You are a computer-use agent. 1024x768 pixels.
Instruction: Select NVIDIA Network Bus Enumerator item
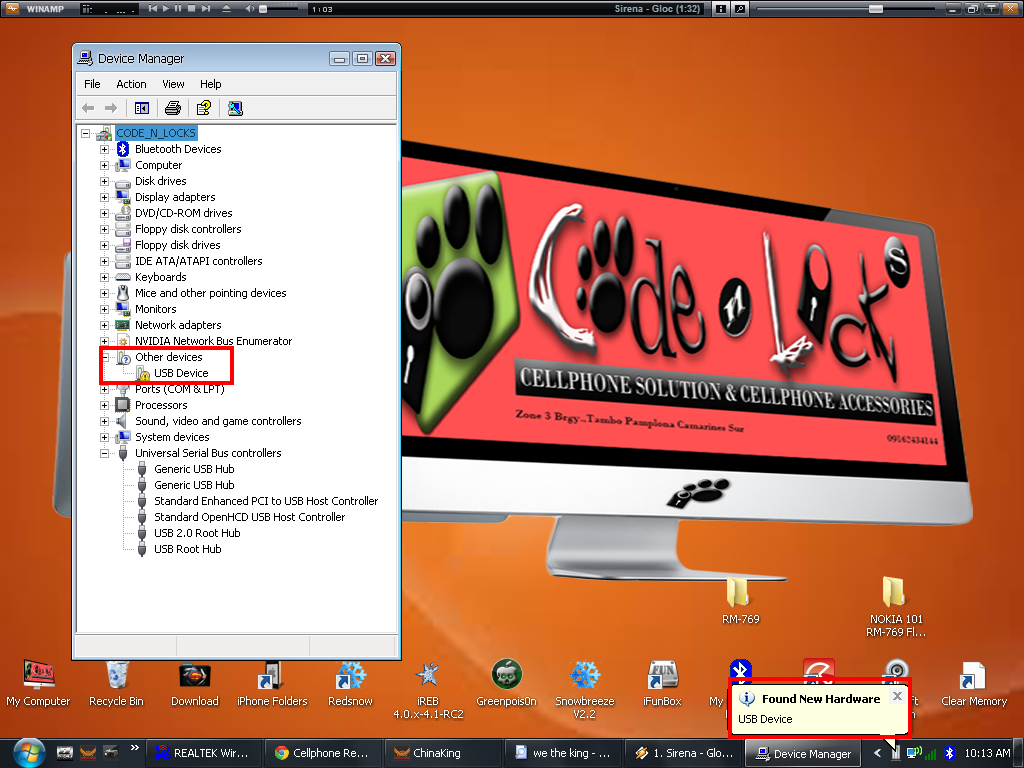(213, 341)
